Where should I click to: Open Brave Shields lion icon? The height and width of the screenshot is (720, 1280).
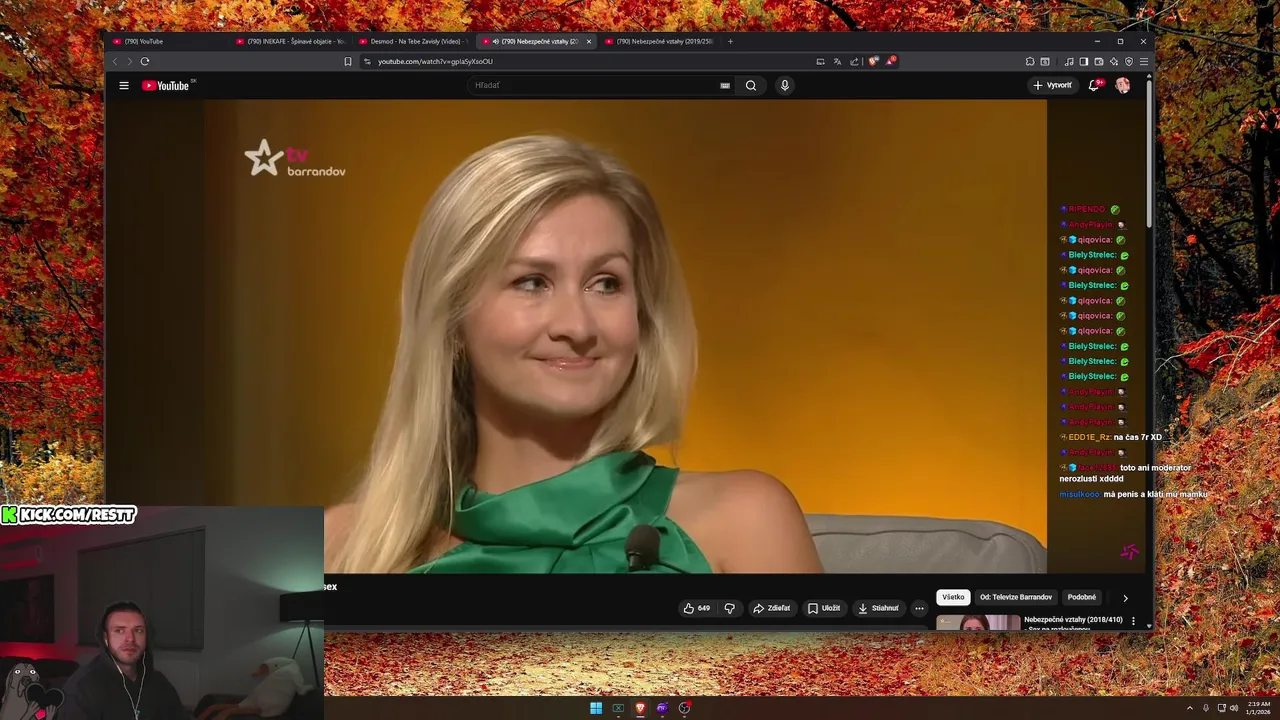[x=873, y=61]
